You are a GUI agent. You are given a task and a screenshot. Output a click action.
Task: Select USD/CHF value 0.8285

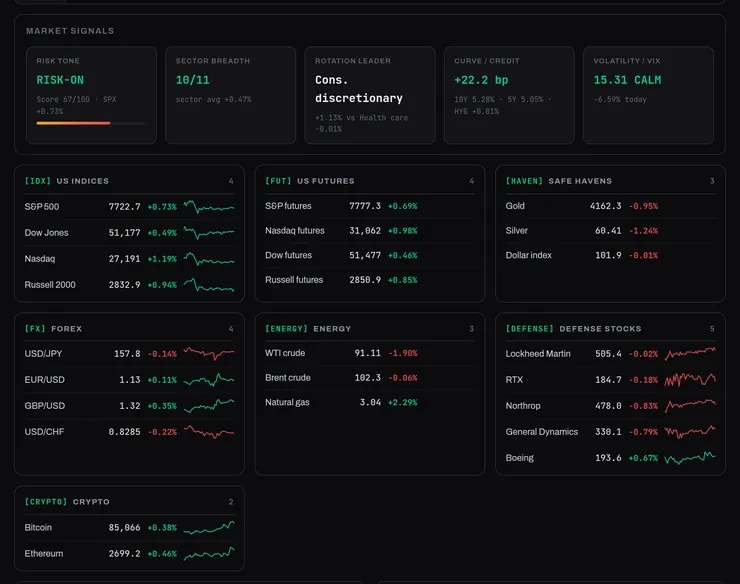pos(125,432)
